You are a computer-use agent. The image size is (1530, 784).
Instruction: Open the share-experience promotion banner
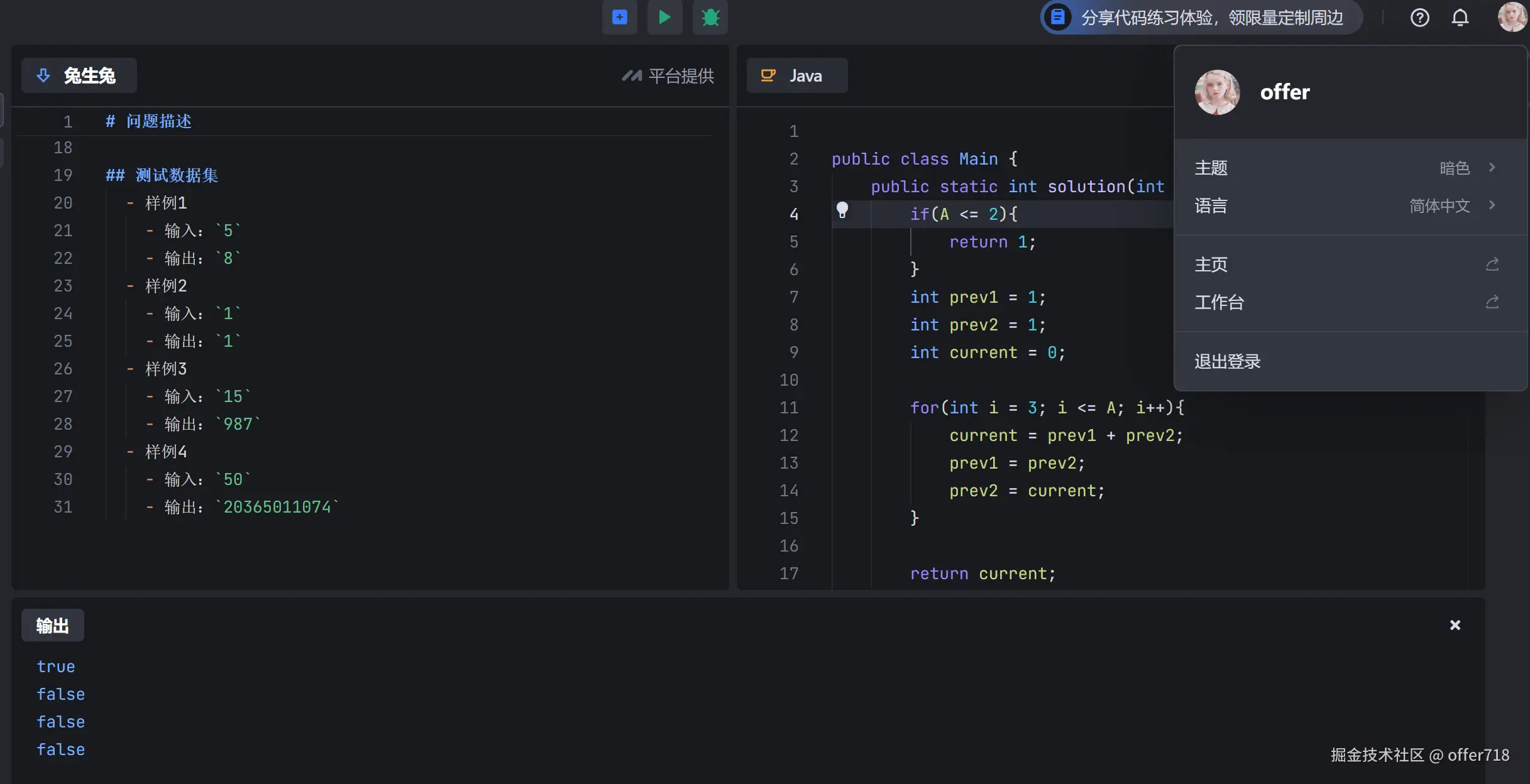point(1201,17)
